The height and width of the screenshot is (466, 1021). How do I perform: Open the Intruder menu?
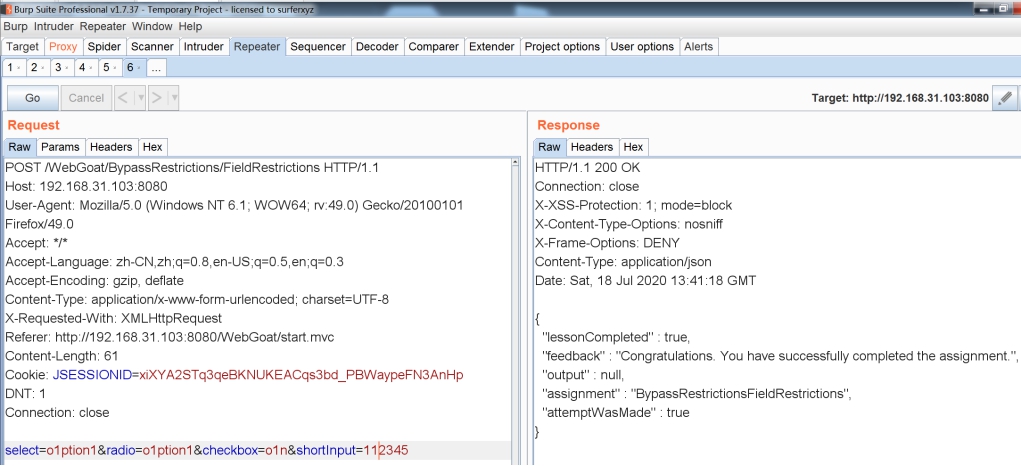[x=55, y=27]
